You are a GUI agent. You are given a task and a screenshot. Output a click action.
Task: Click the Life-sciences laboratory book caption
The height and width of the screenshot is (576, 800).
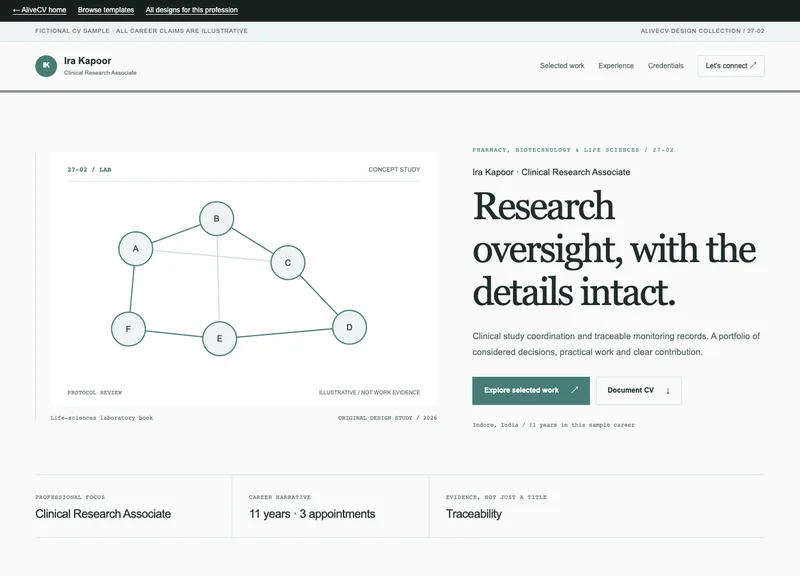click(102, 418)
